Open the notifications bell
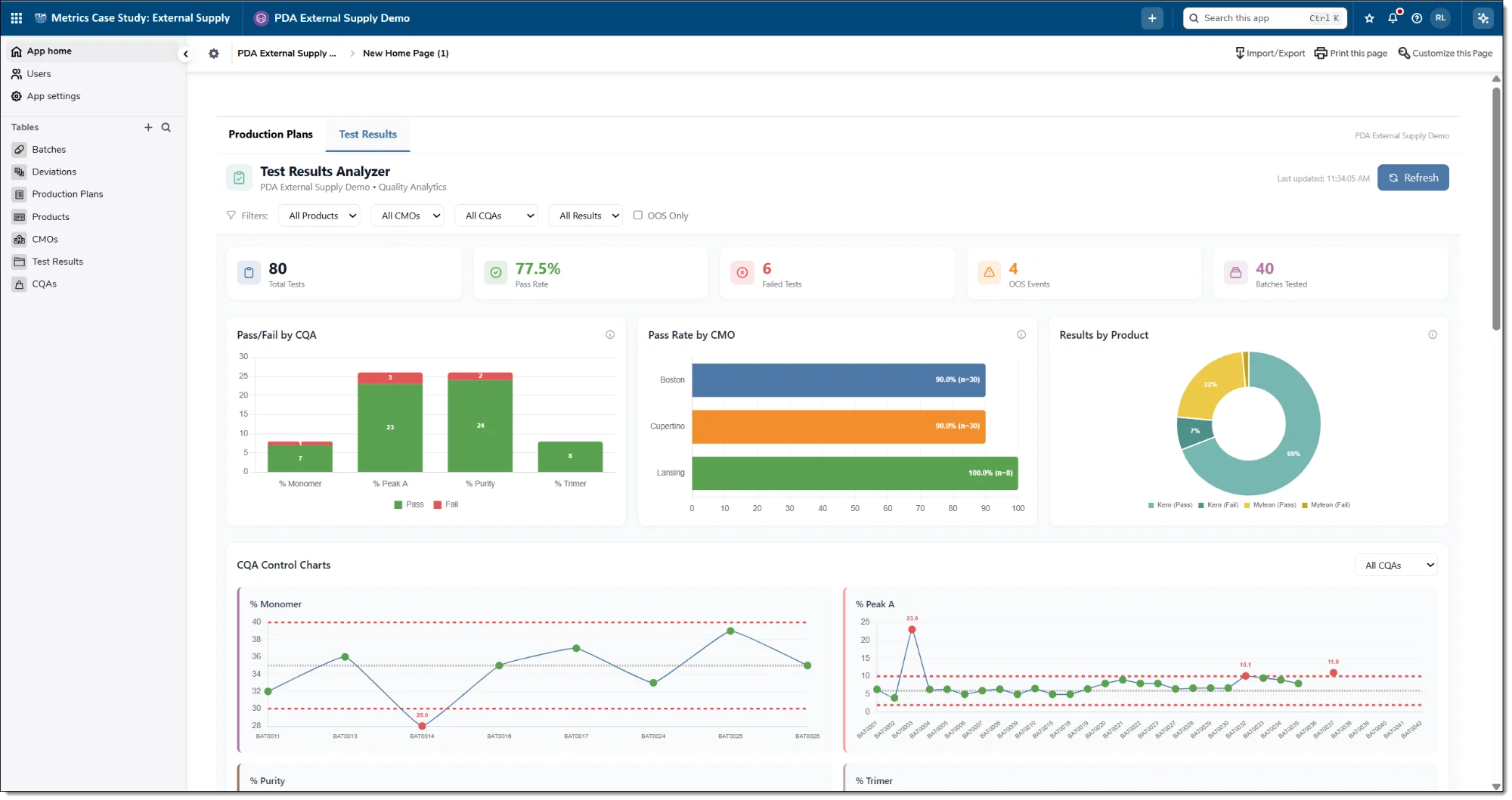The width and height of the screenshot is (1512, 800). click(x=1393, y=17)
